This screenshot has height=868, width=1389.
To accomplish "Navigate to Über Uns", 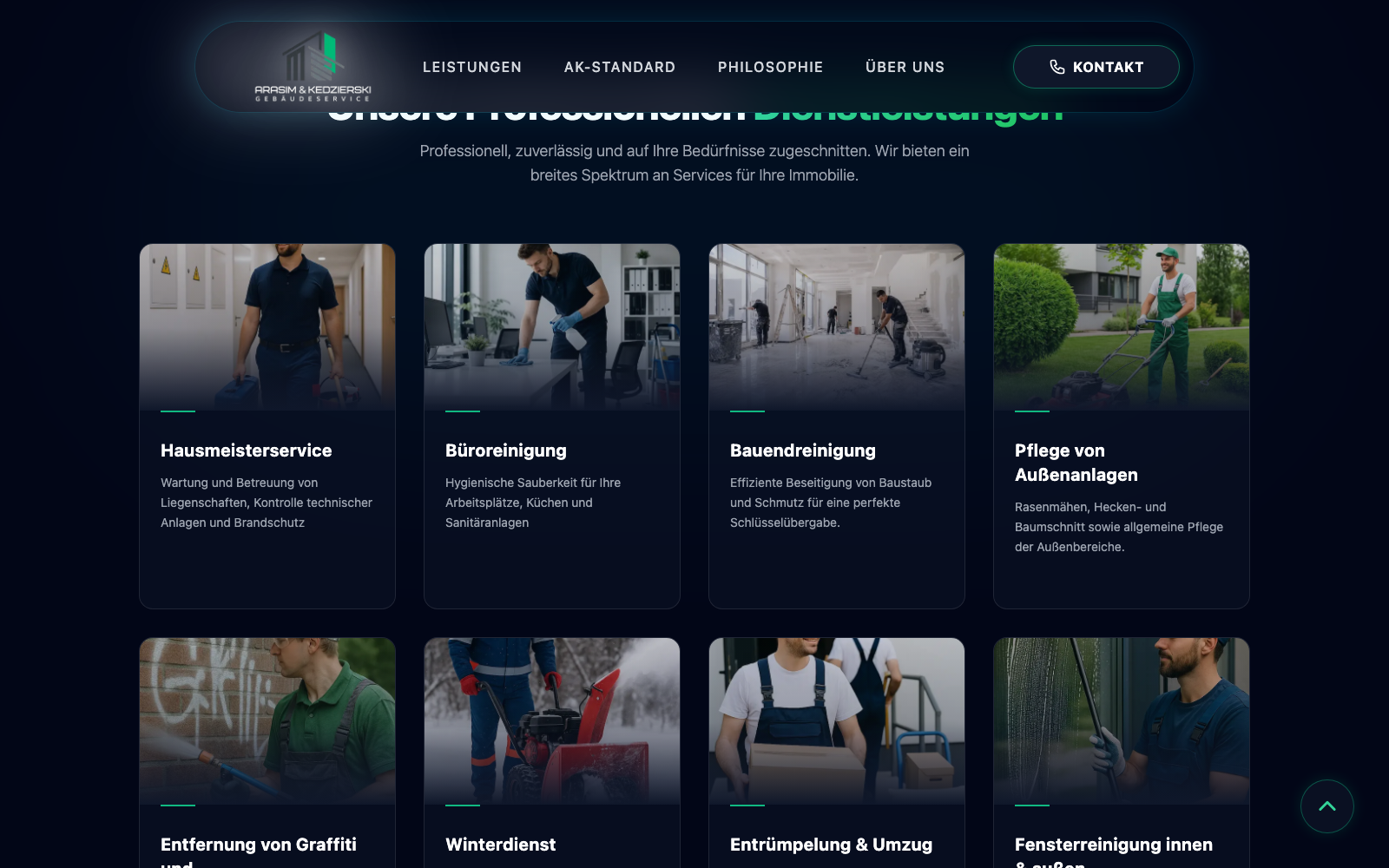I will [905, 67].
